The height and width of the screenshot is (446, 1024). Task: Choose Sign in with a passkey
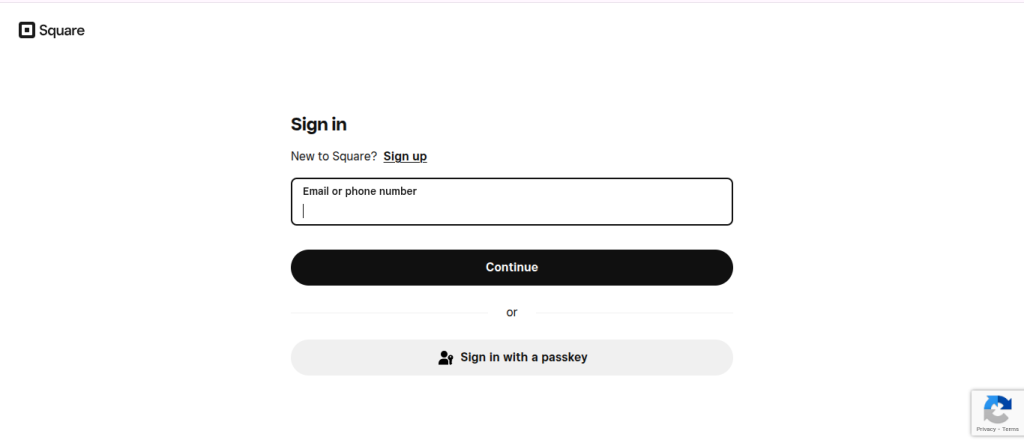click(511, 357)
